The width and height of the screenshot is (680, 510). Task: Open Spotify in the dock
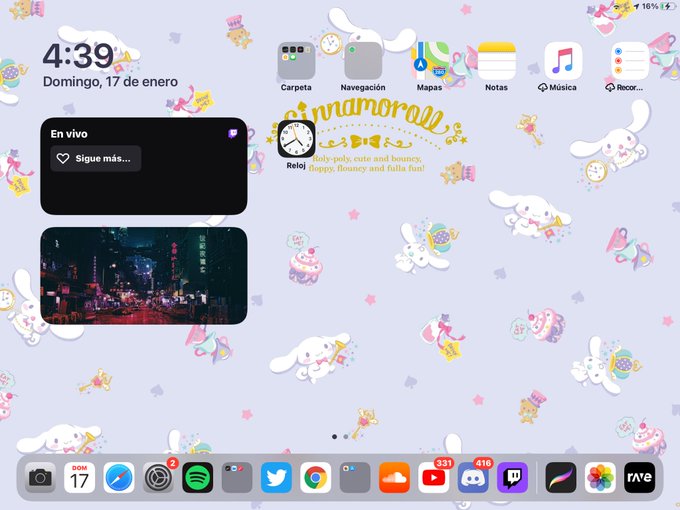click(x=198, y=477)
